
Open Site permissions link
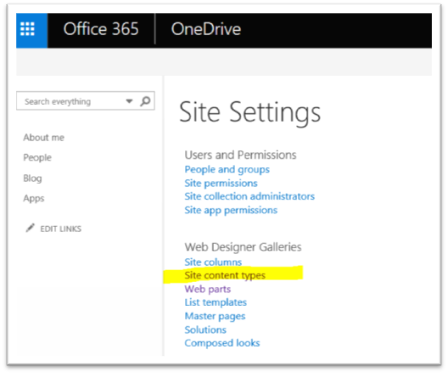(x=221, y=183)
